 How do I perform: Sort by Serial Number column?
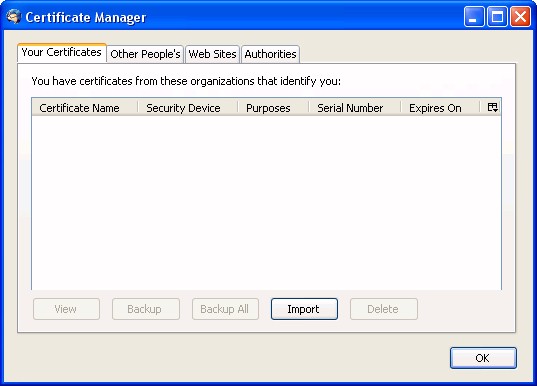(354, 108)
